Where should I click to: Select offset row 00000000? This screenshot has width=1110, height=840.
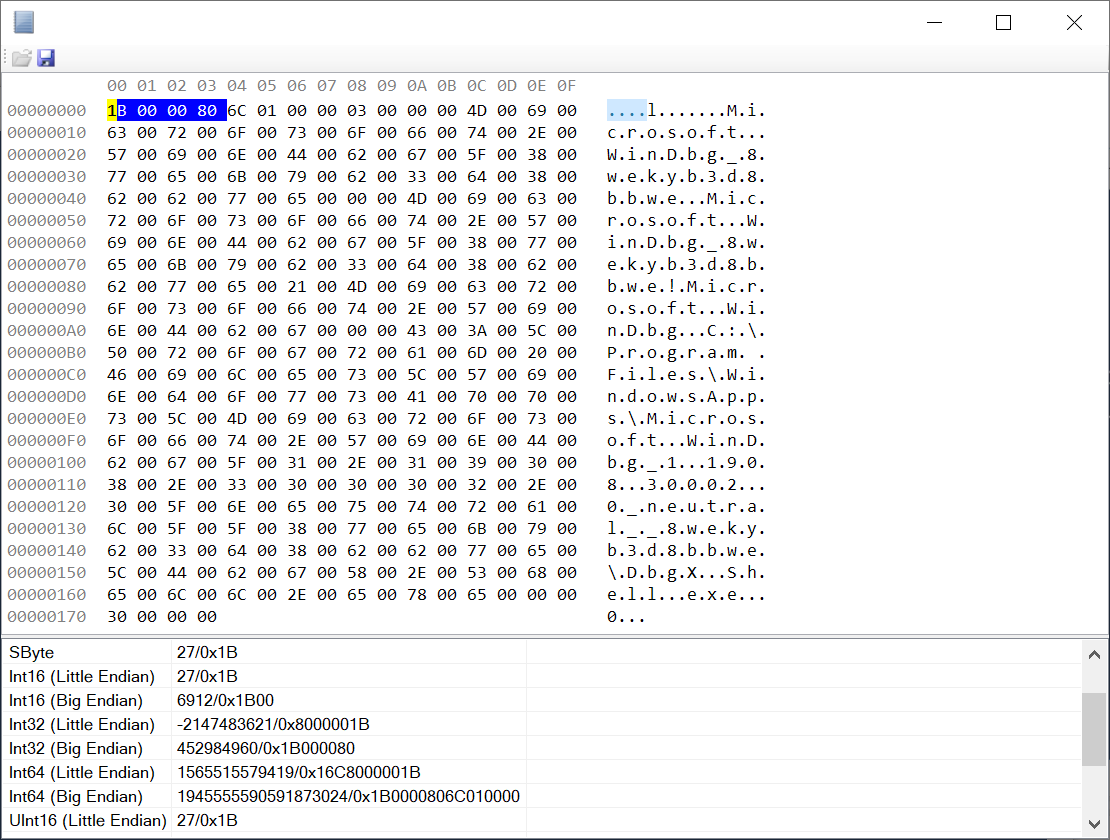[47, 111]
